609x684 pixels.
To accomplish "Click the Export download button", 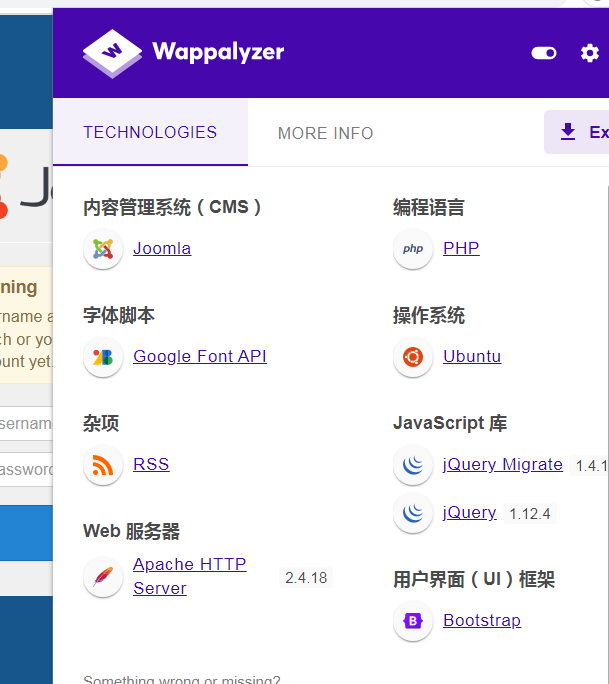I will pos(577,132).
